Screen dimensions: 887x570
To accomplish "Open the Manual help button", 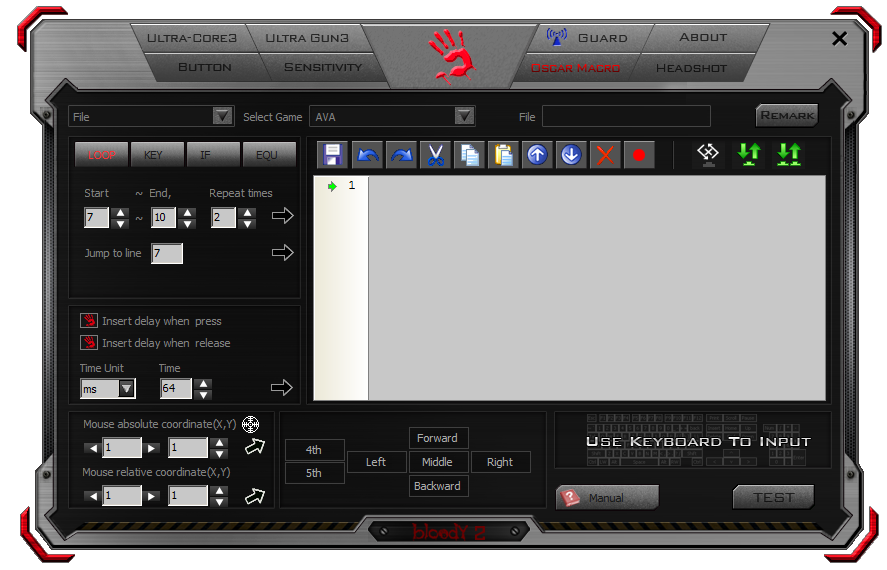I will point(607,498).
